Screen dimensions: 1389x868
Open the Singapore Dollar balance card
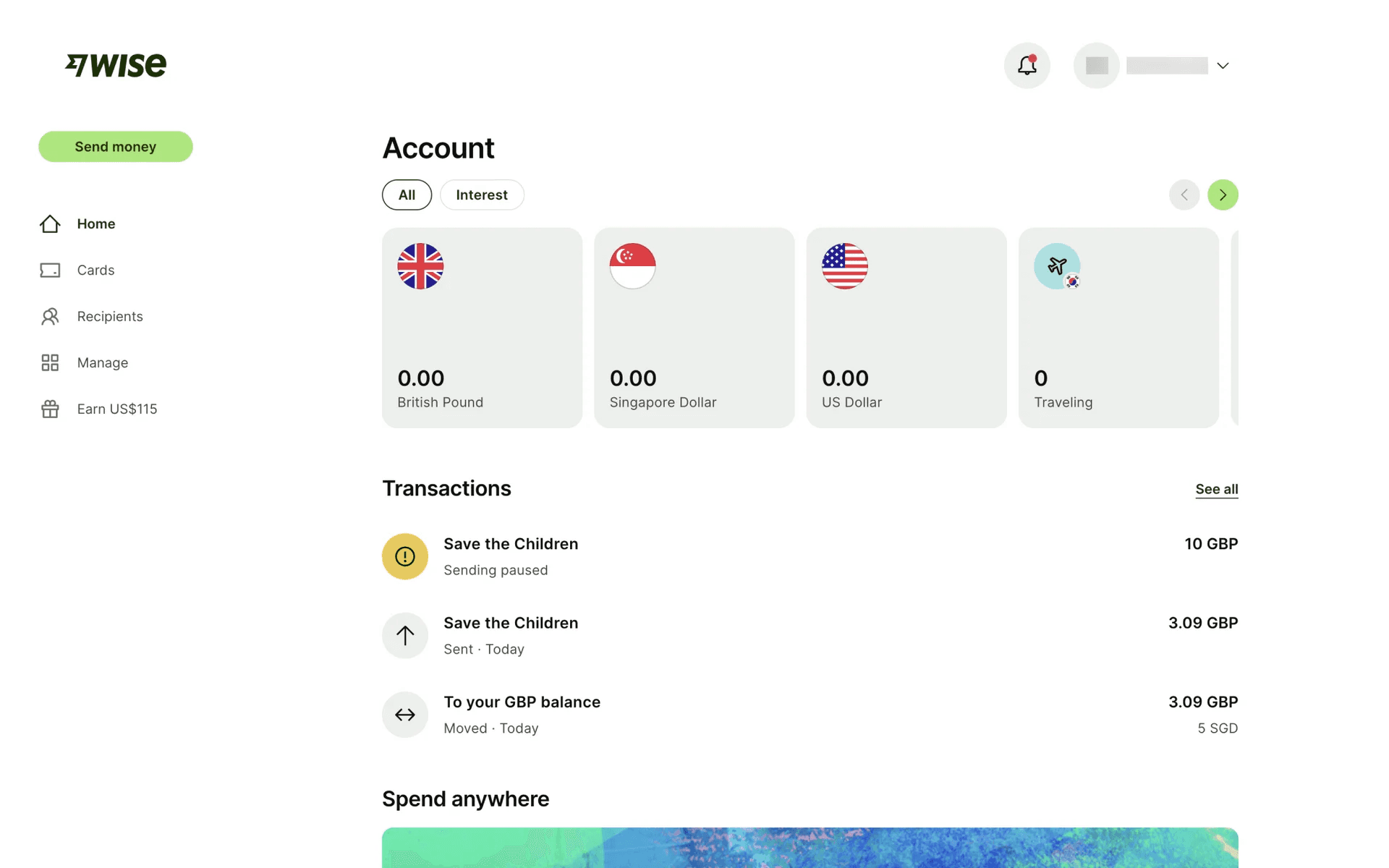point(694,328)
